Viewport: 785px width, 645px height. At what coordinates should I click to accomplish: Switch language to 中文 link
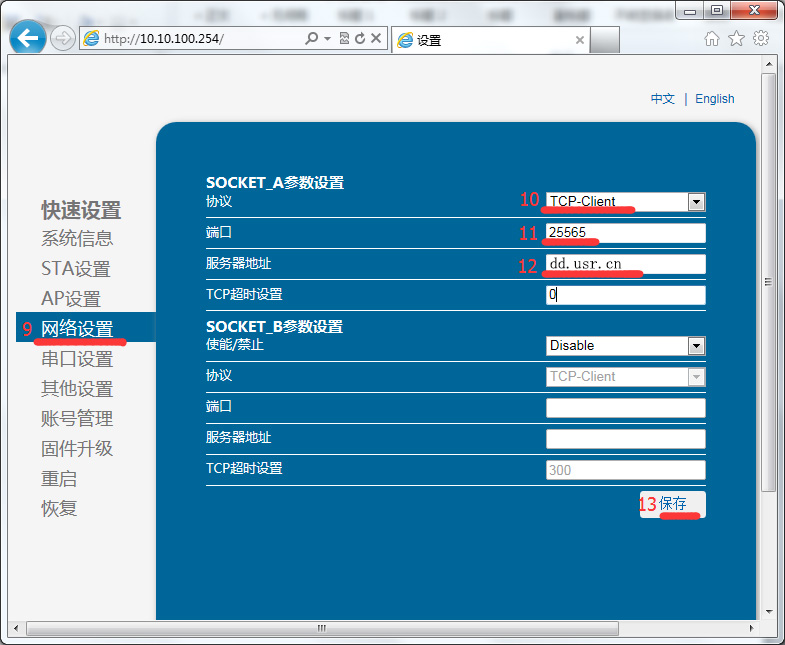click(662, 99)
